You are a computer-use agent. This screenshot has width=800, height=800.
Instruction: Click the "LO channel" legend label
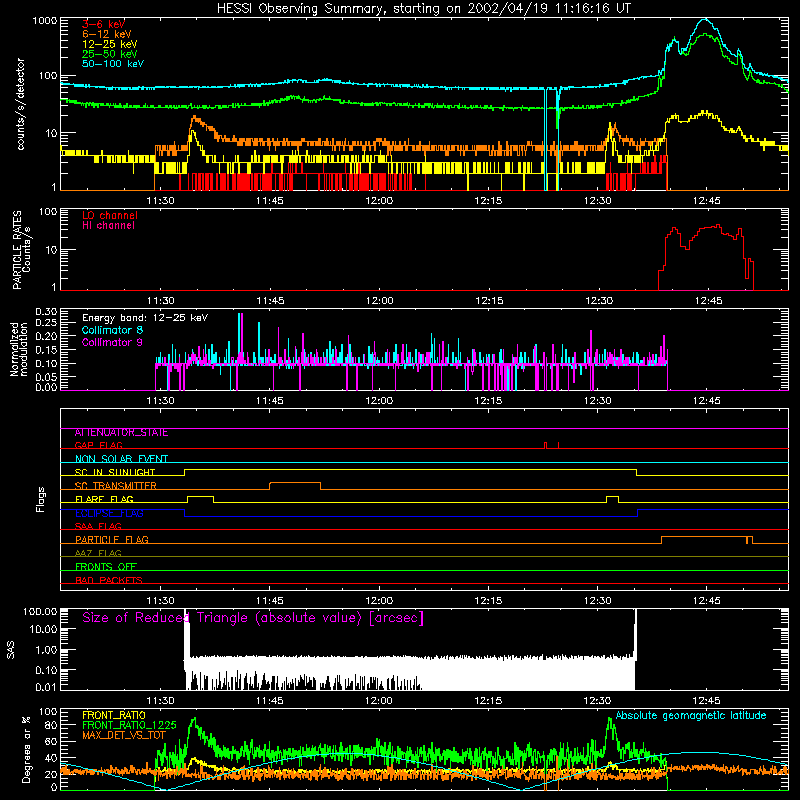pos(110,215)
